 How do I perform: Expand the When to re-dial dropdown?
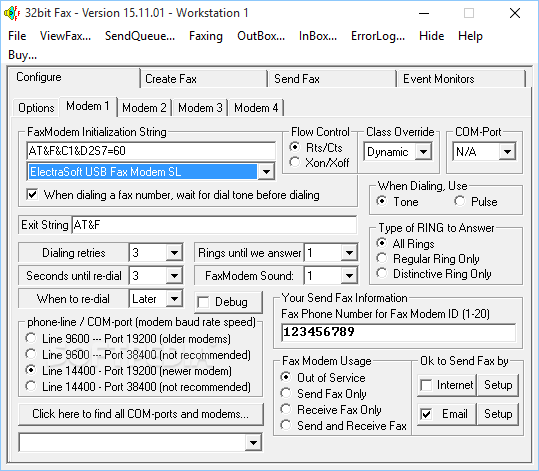point(174,299)
